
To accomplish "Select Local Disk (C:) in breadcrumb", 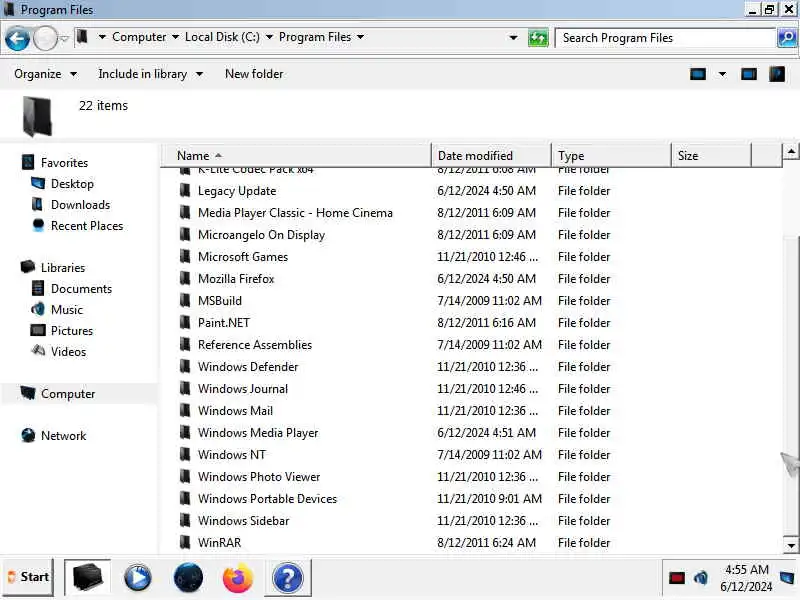I will point(222,37).
